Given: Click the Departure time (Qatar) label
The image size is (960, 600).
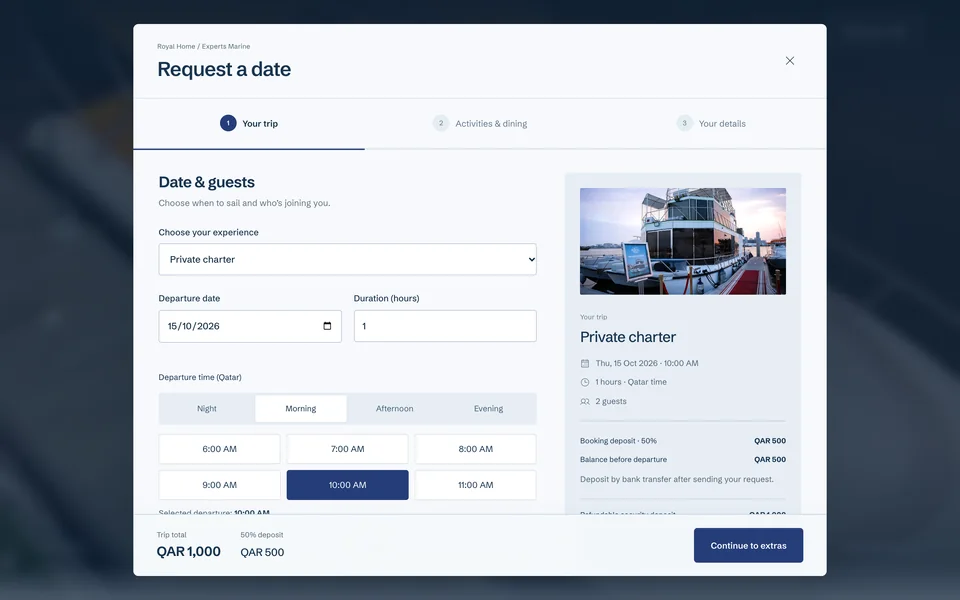Looking at the screenshot, I should 200,377.
